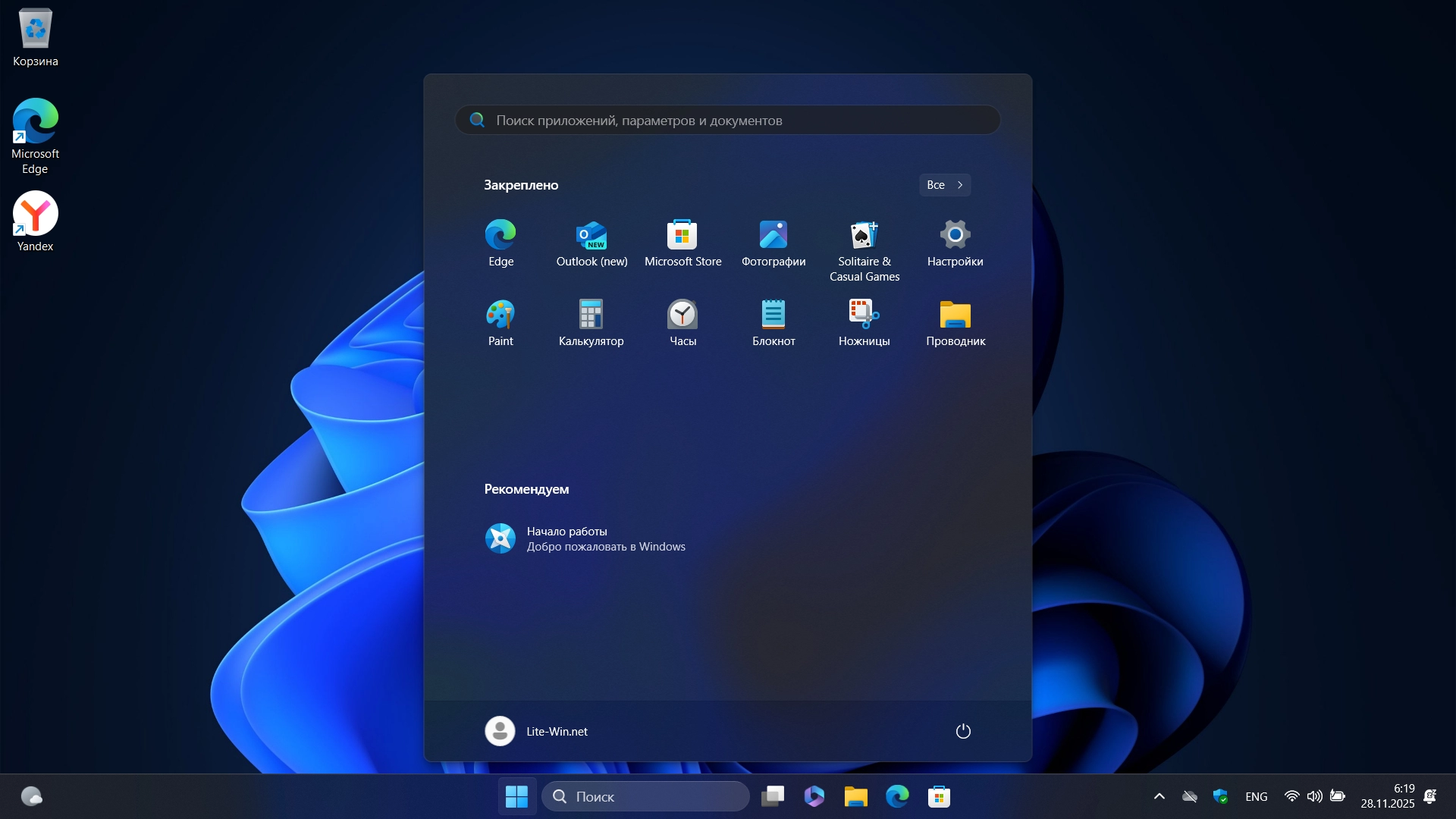Switch ENG input language indicator
1456x819 pixels.
1256,796
